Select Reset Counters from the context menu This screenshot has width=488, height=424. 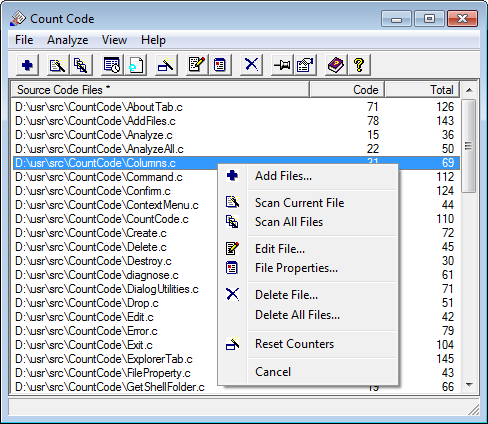(294, 344)
